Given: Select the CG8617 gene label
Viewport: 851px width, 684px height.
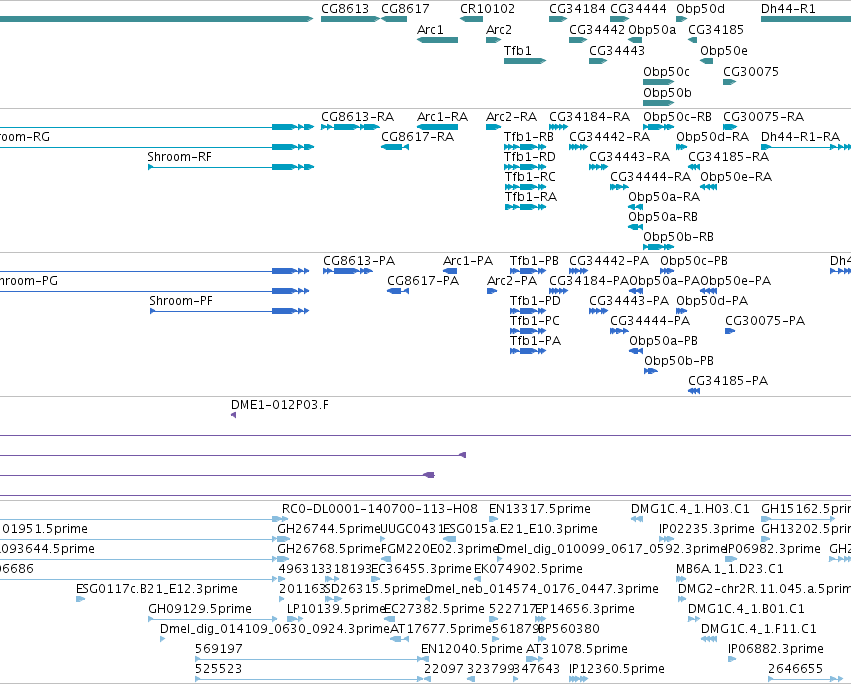Looking at the screenshot, I should (x=405, y=9).
